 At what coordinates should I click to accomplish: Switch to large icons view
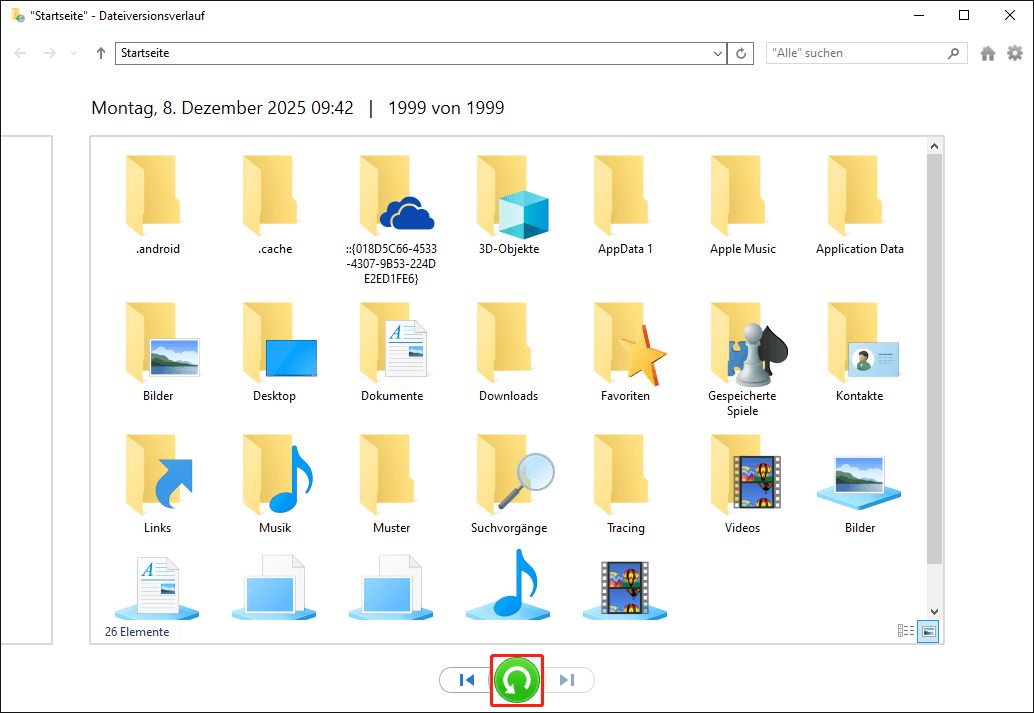pyautogui.click(x=928, y=631)
